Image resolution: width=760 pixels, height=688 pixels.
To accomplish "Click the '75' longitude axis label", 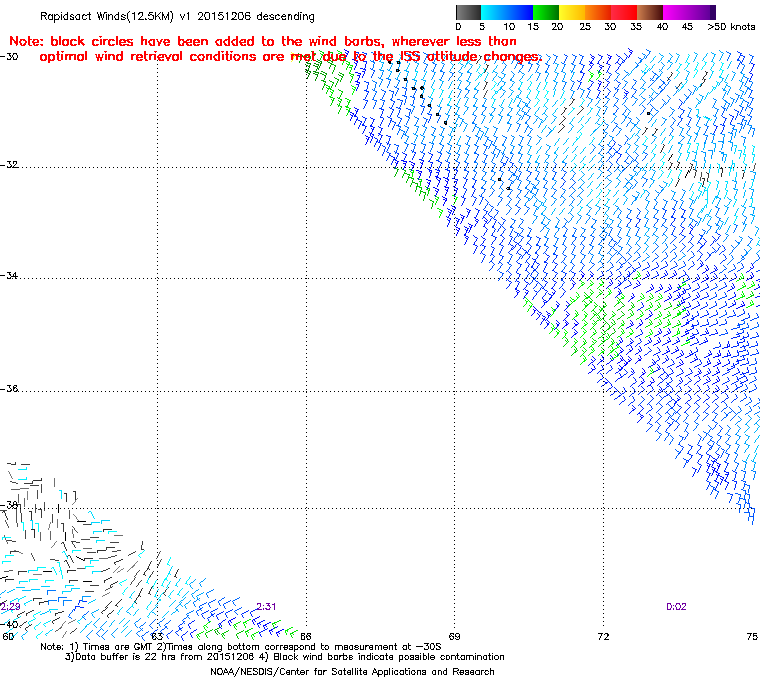I will [x=752, y=636].
